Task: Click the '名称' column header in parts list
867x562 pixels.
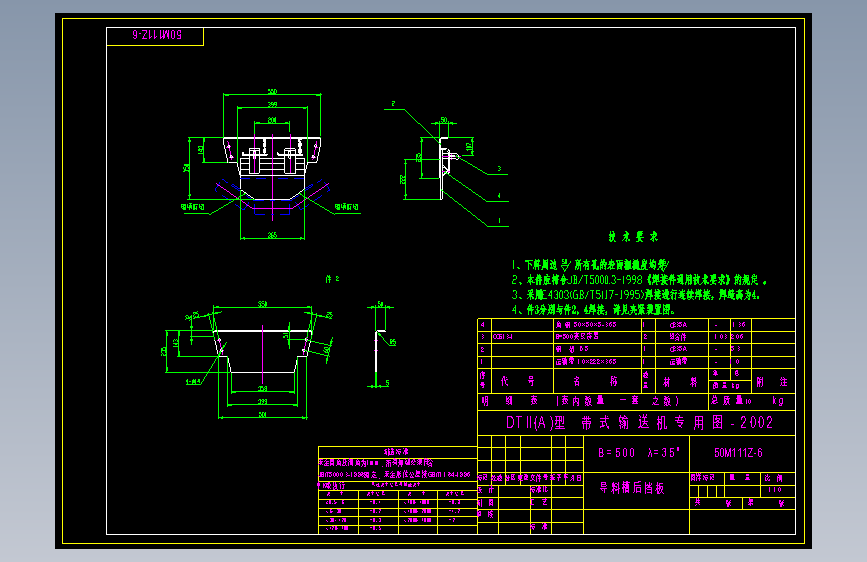Action: (x=595, y=381)
